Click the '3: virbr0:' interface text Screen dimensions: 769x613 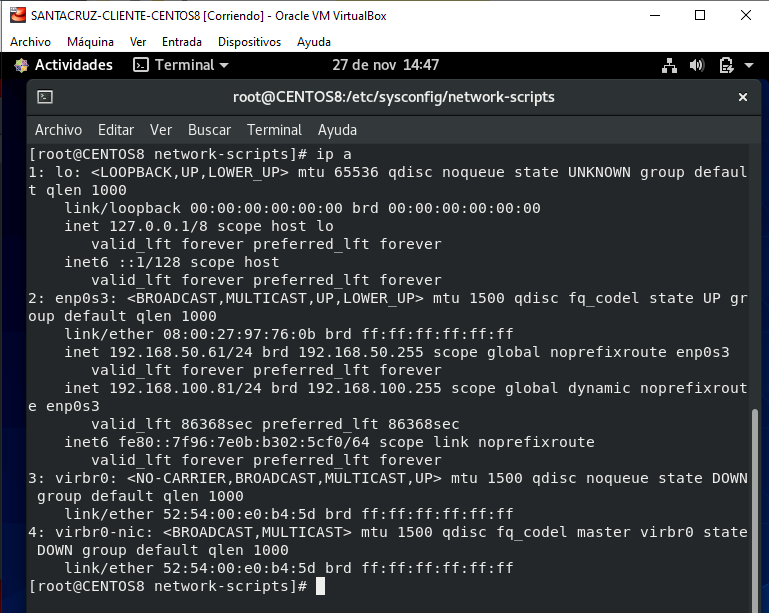(x=73, y=478)
